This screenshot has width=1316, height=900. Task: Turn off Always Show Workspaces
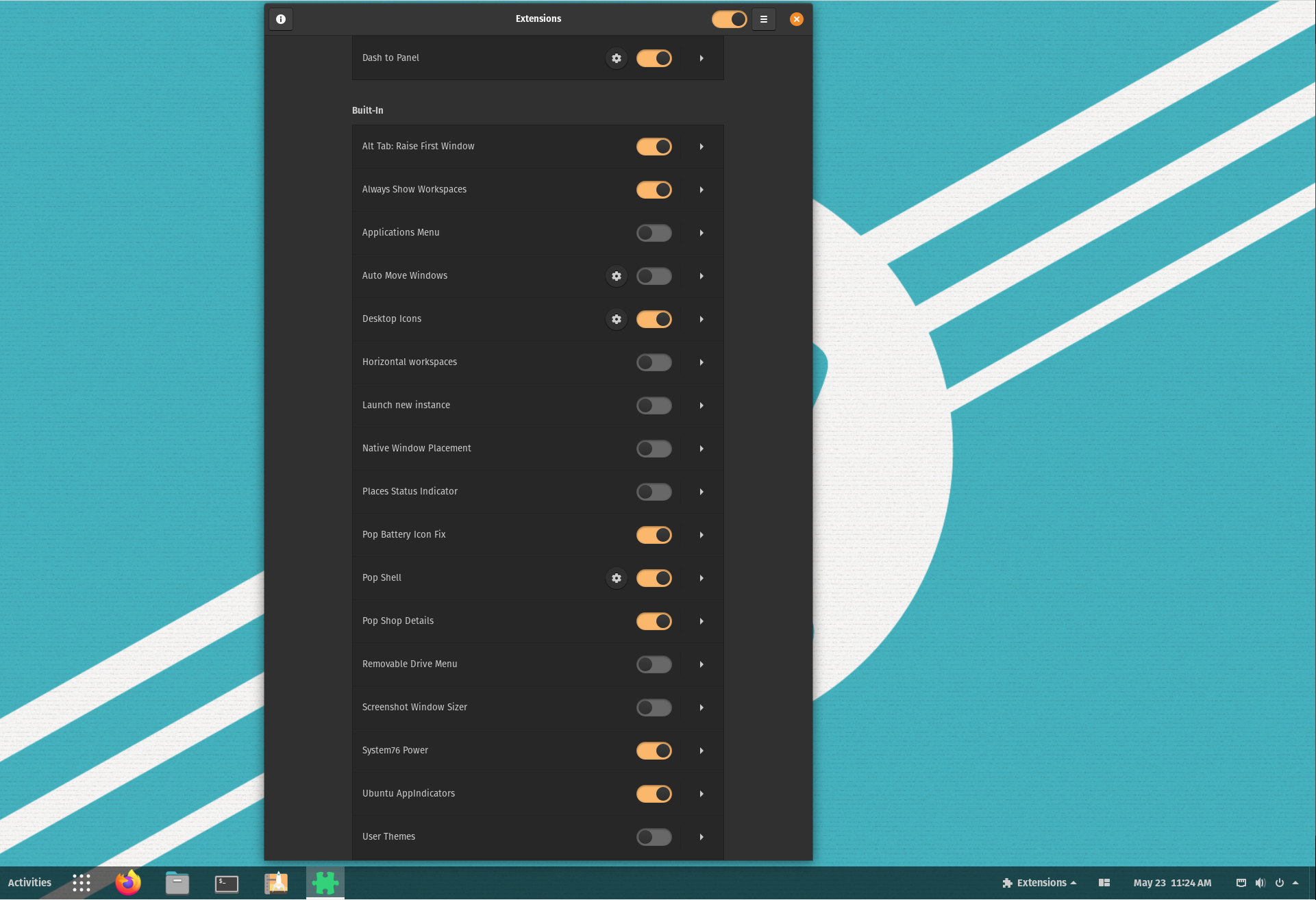point(654,190)
